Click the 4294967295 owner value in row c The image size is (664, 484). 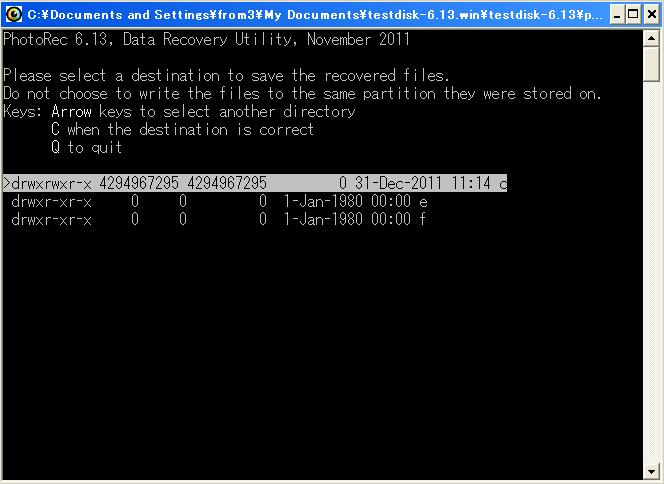[139, 183]
